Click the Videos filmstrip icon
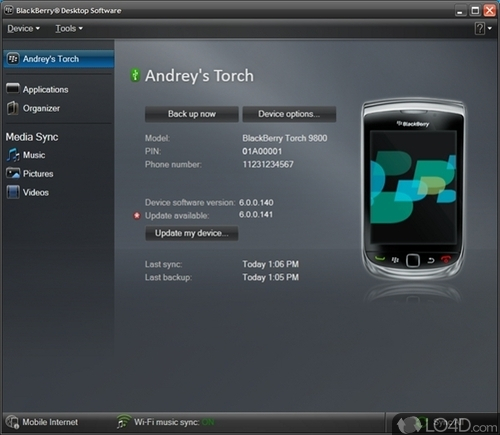 pyautogui.click(x=13, y=192)
